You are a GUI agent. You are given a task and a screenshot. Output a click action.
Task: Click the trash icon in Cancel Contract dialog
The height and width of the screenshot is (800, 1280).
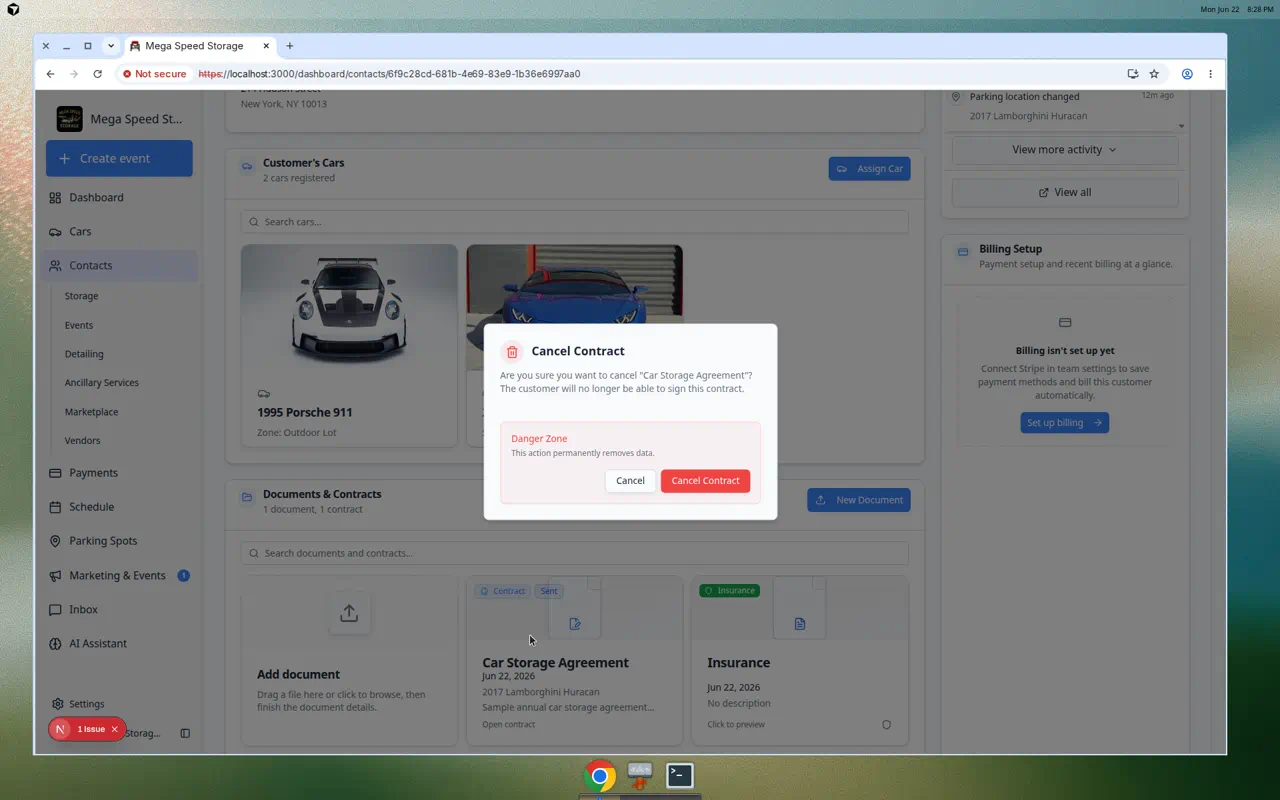pyautogui.click(x=512, y=351)
